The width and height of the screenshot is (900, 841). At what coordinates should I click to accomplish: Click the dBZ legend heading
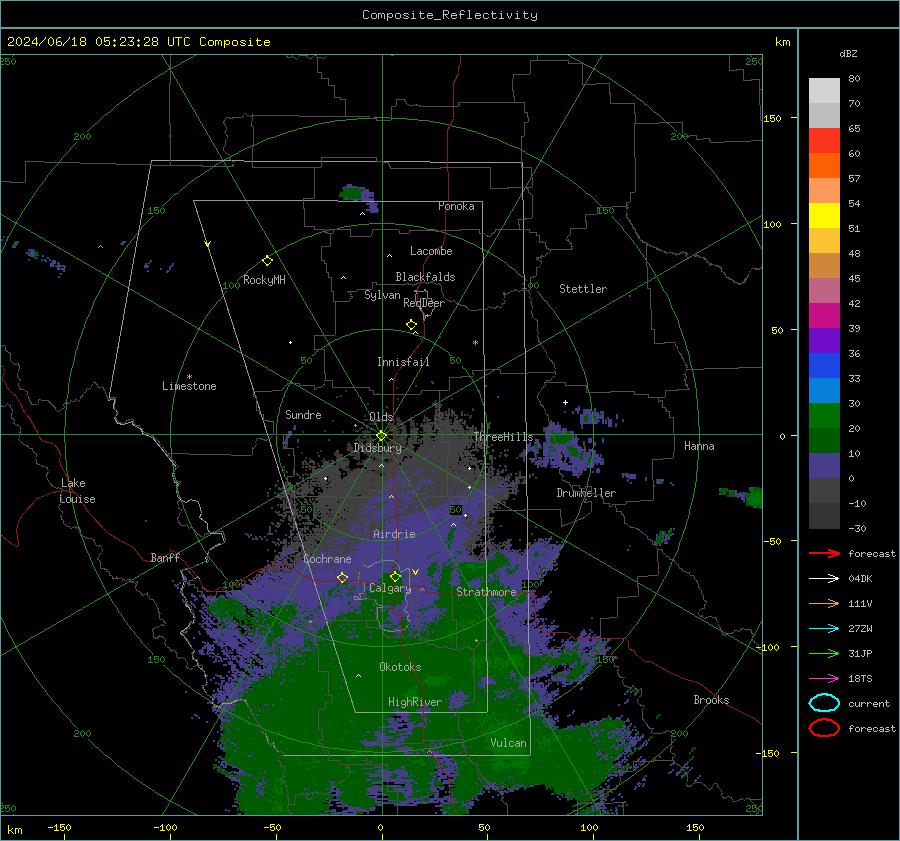click(x=848, y=53)
